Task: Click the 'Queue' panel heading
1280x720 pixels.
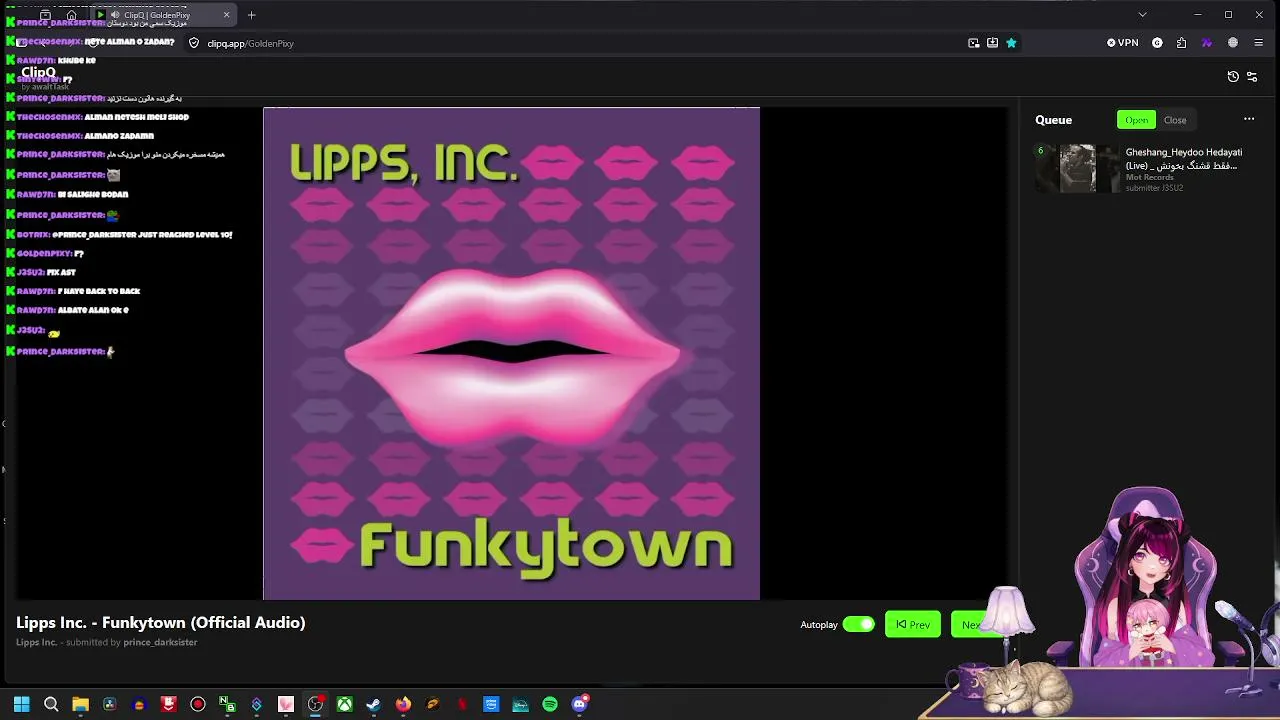Action: pyautogui.click(x=1053, y=120)
